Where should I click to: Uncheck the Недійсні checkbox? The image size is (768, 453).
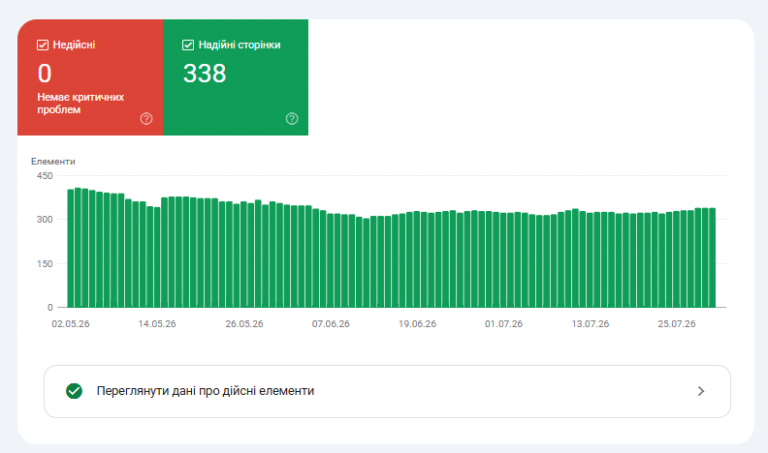43,45
